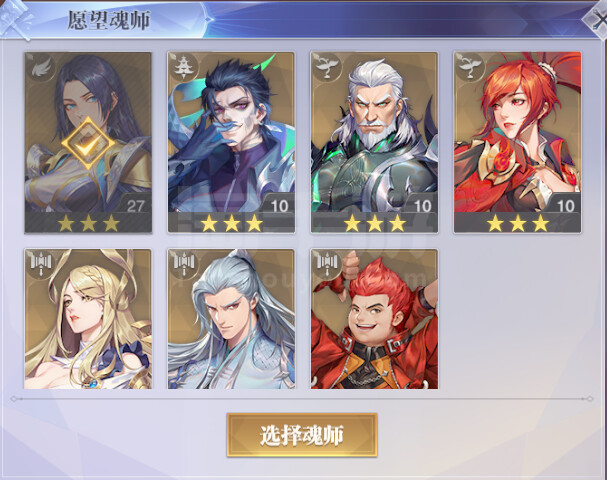
Task: Select the blue-haired masked man card
Action: point(231,142)
